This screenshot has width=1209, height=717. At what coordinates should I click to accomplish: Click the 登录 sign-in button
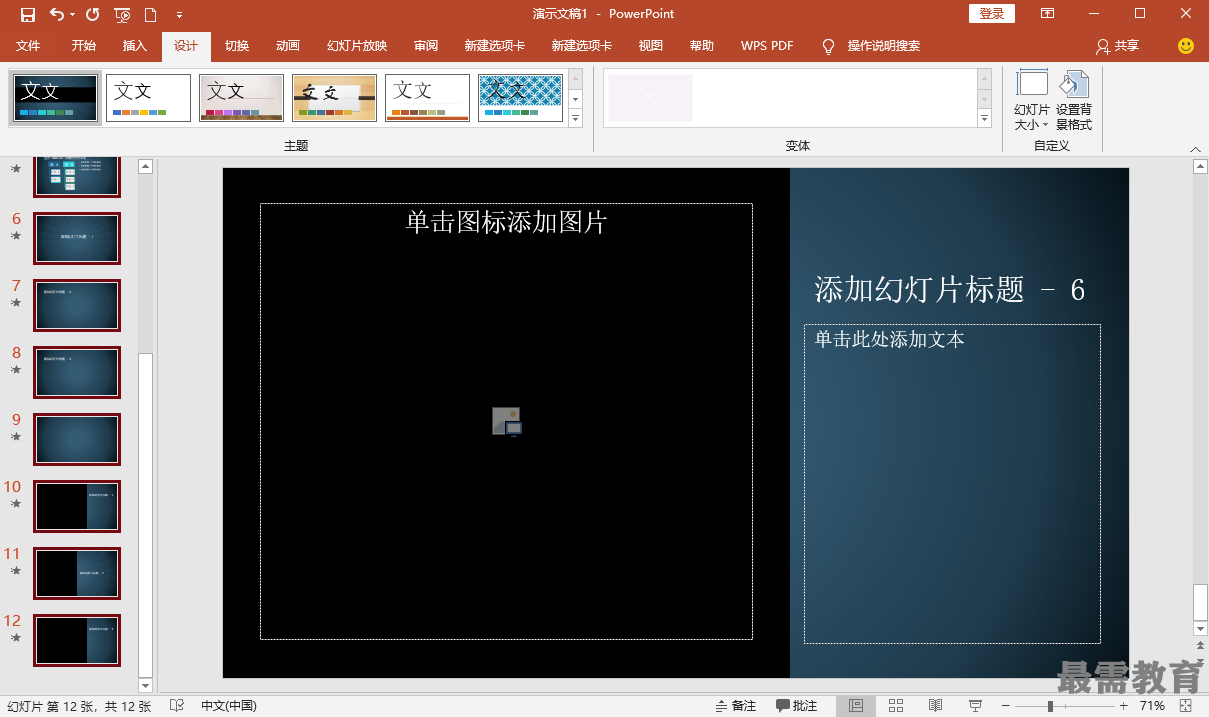coord(992,13)
